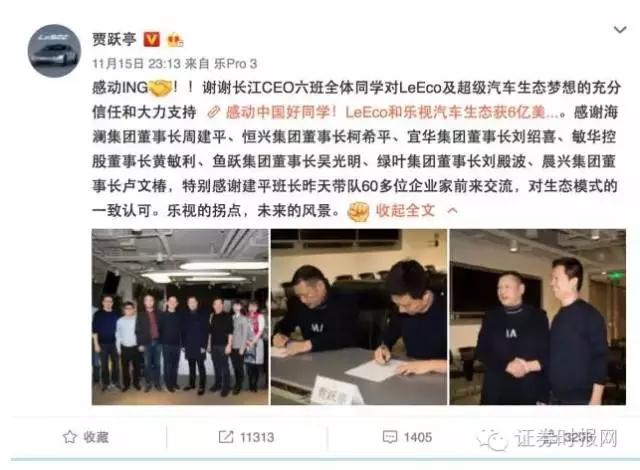Open the contract signing photo thumbnail
The image size is (640, 470).
coord(359,317)
